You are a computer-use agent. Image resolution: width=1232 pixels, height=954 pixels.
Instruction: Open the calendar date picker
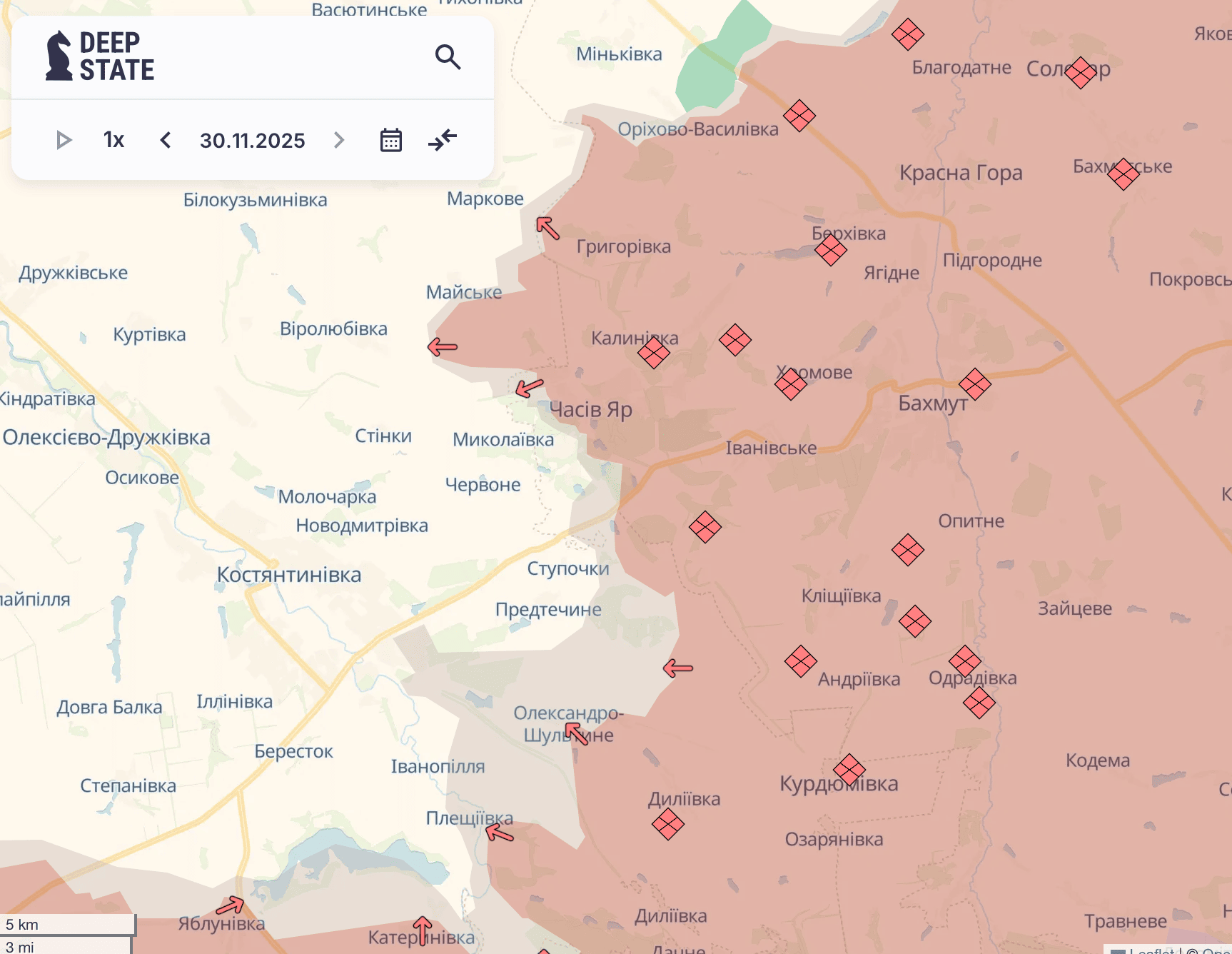tap(390, 140)
